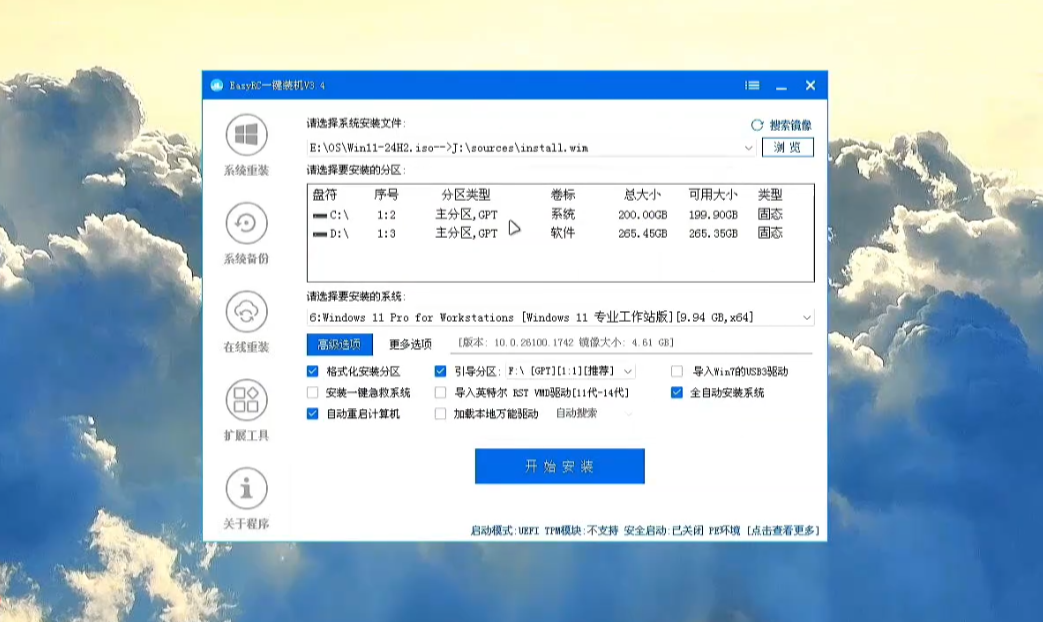1043x622 pixels.
Task: Toggle 自动重启计算机 checkbox
Action: tap(313, 414)
